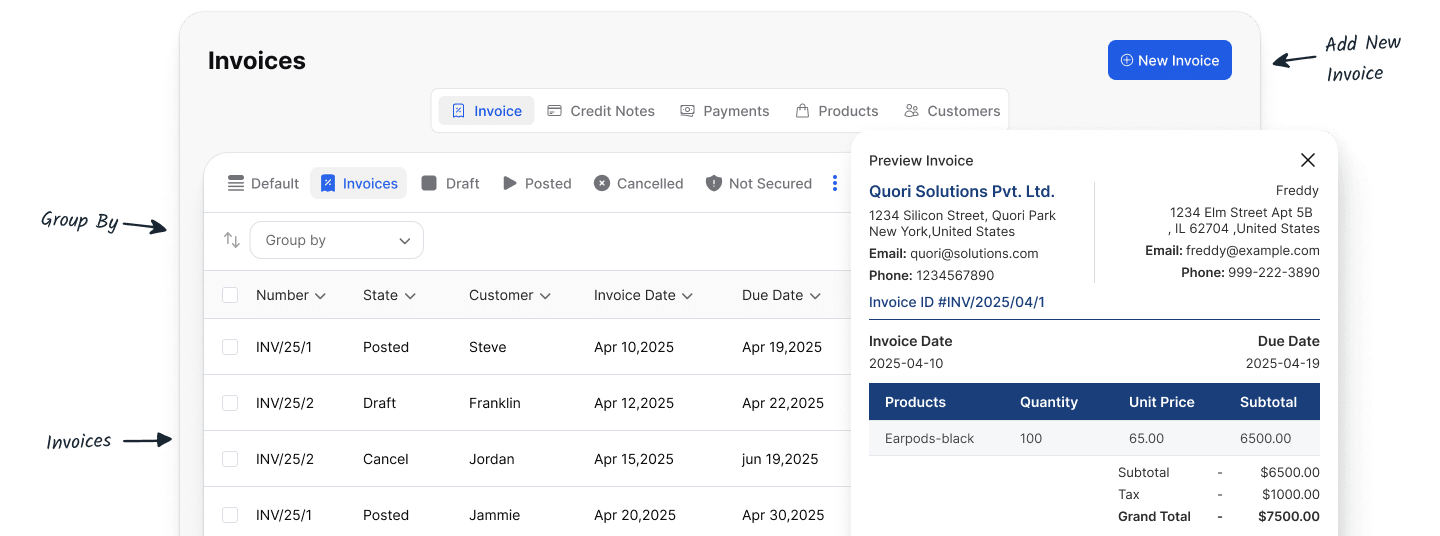
Task: Click the Products bag icon
Action: point(802,111)
